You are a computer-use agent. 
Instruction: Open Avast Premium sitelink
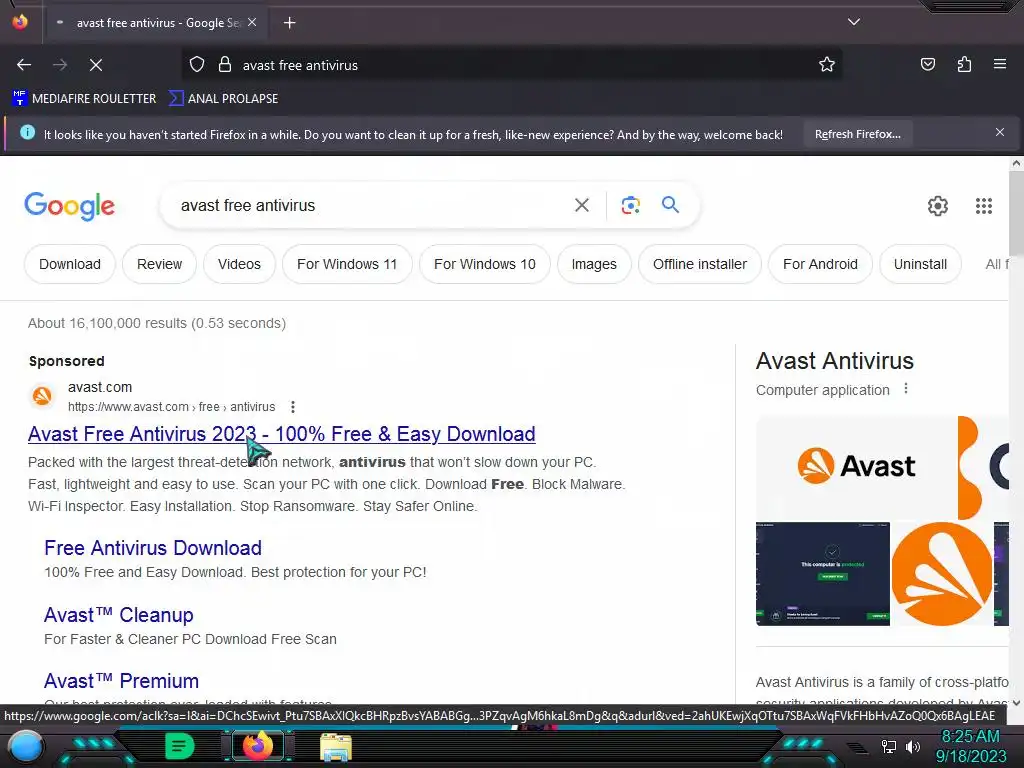tap(121, 681)
